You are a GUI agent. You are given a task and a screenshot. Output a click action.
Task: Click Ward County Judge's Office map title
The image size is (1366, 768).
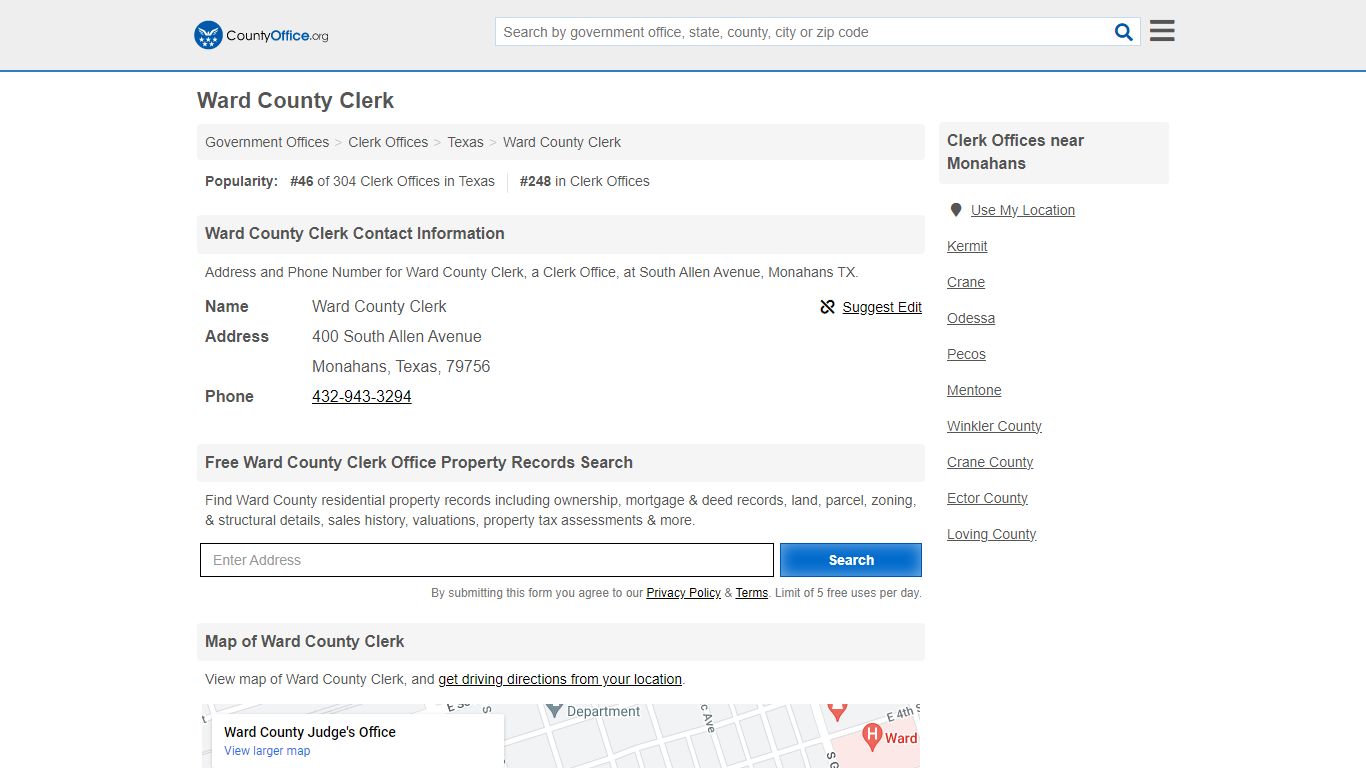click(x=310, y=732)
